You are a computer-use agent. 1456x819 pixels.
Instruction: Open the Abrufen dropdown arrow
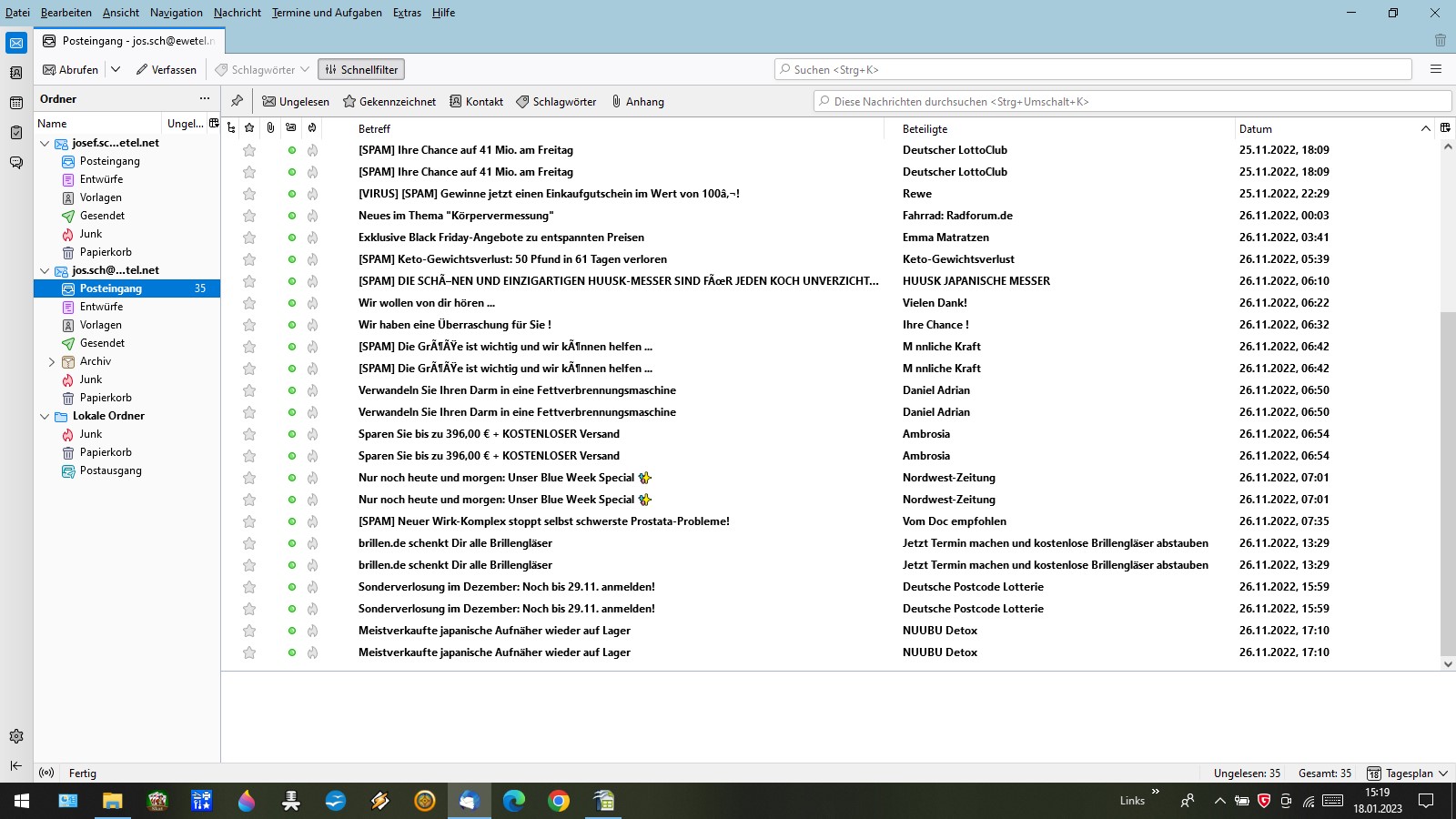click(116, 69)
